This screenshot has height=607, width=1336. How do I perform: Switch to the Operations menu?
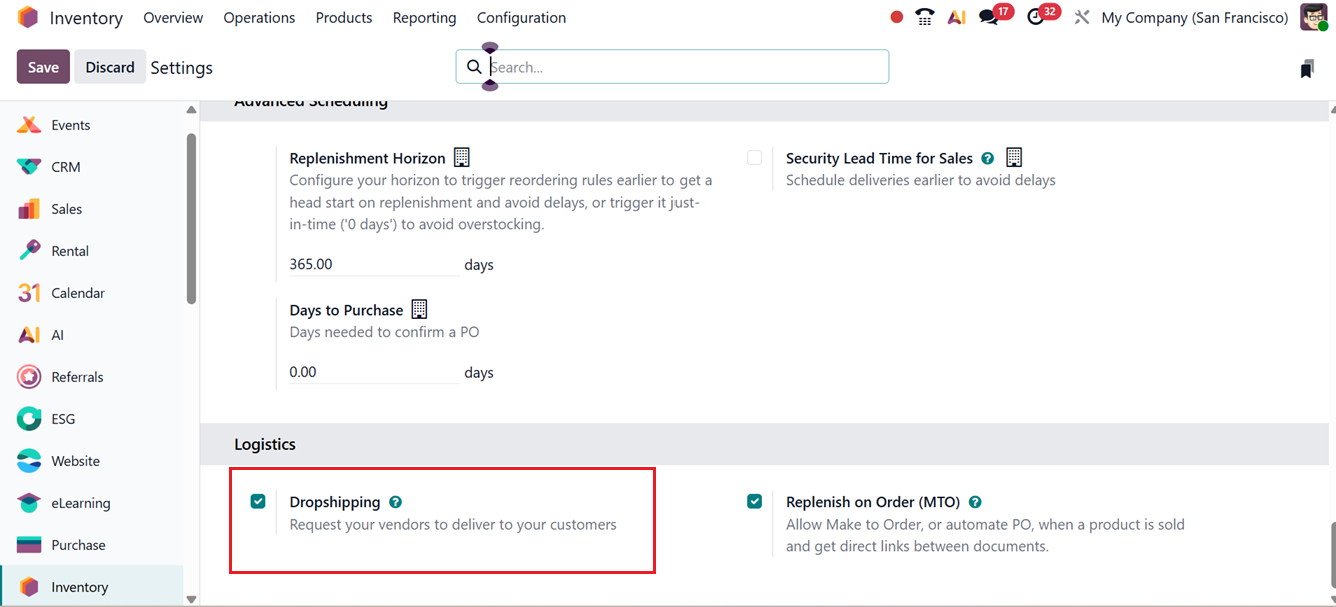pyautogui.click(x=259, y=17)
